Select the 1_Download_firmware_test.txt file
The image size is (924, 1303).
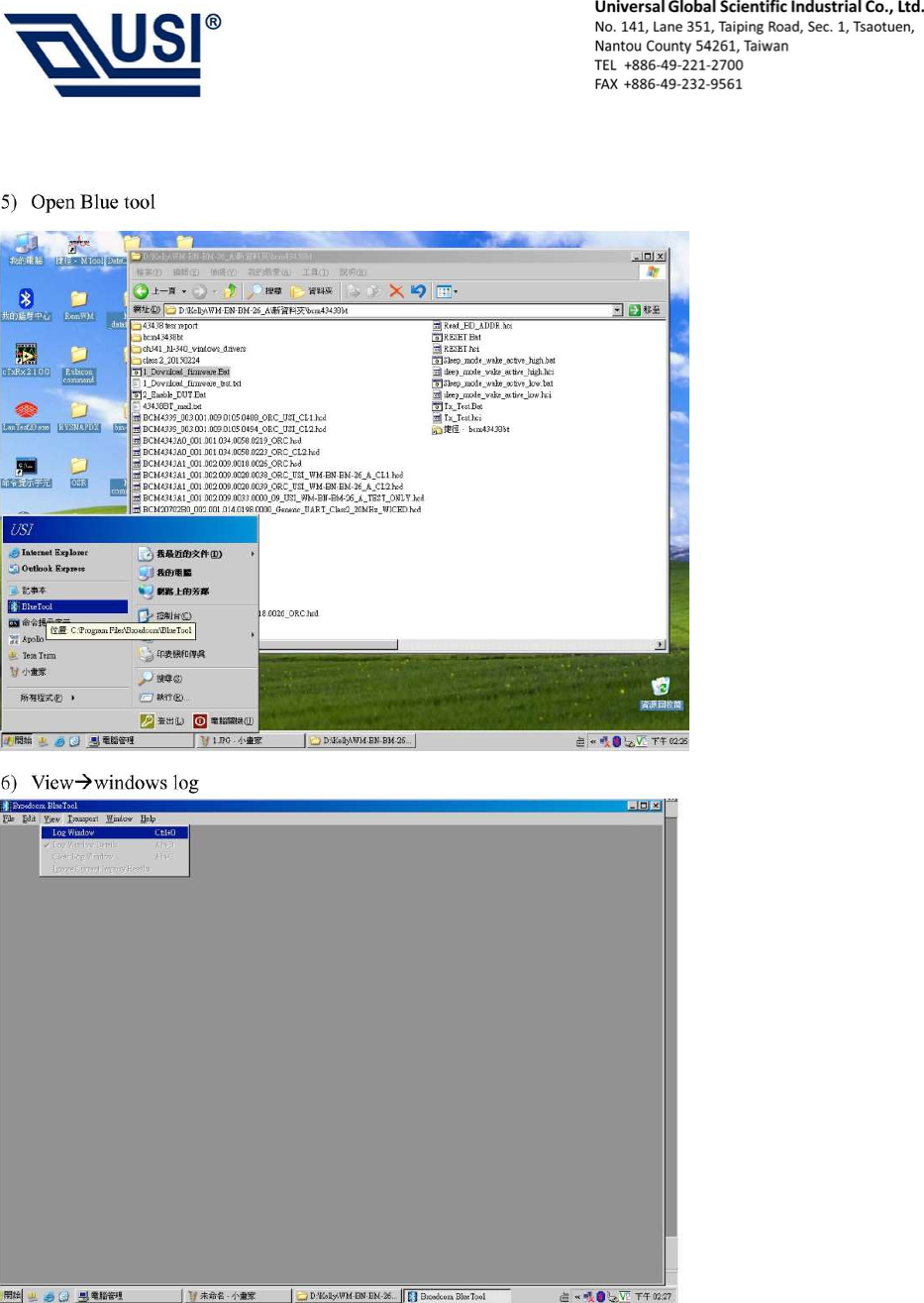[x=187, y=383]
